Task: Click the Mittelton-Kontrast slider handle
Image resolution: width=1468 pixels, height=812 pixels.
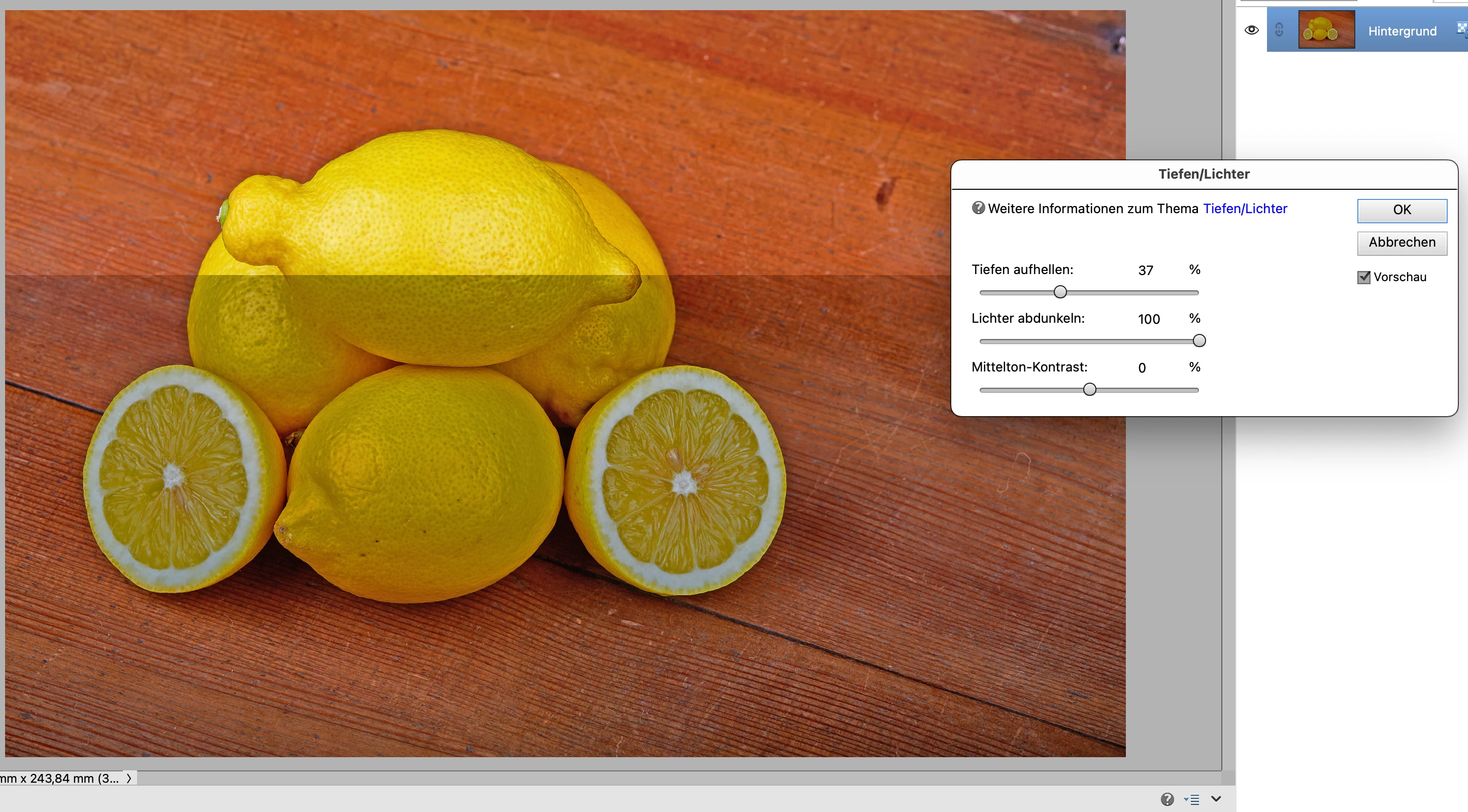Action: [x=1089, y=390]
